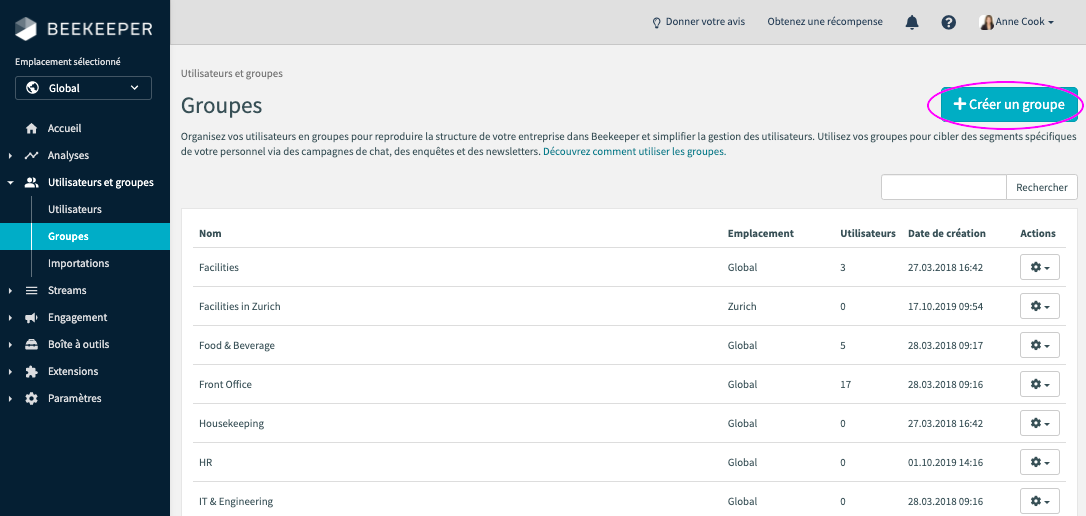The height and width of the screenshot is (516, 1086).
Task: Click the Emplacement column header
Action: pos(760,233)
